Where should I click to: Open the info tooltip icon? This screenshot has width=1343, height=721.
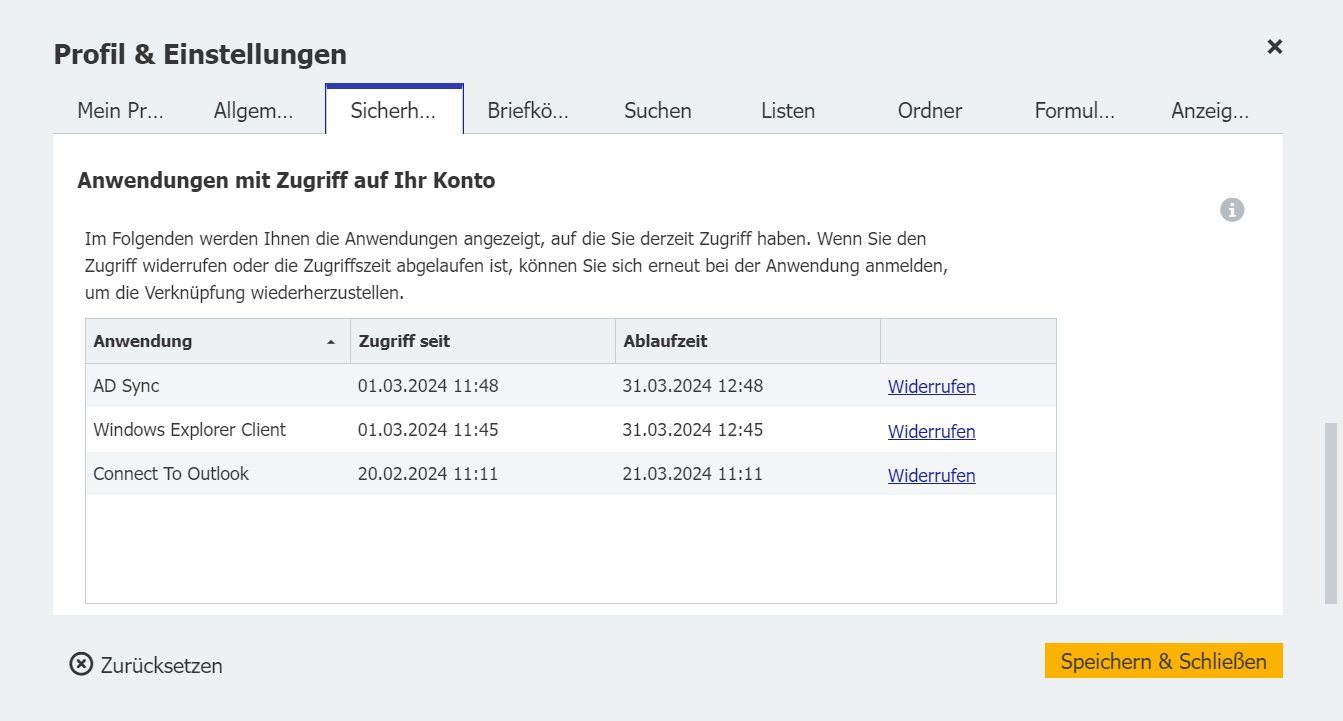click(1232, 209)
